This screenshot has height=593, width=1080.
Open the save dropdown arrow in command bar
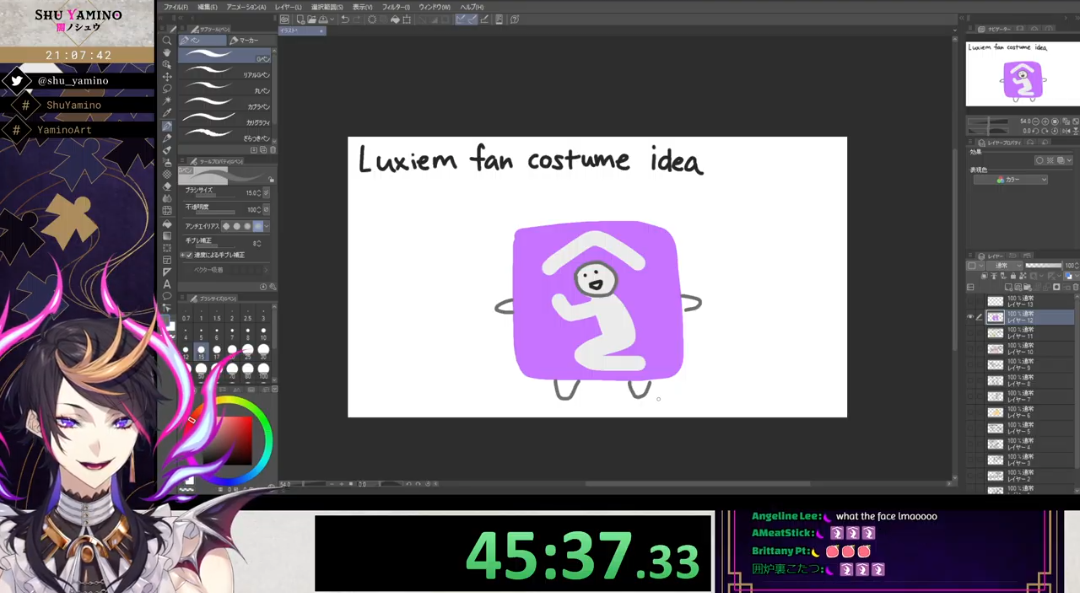(332, 19)
